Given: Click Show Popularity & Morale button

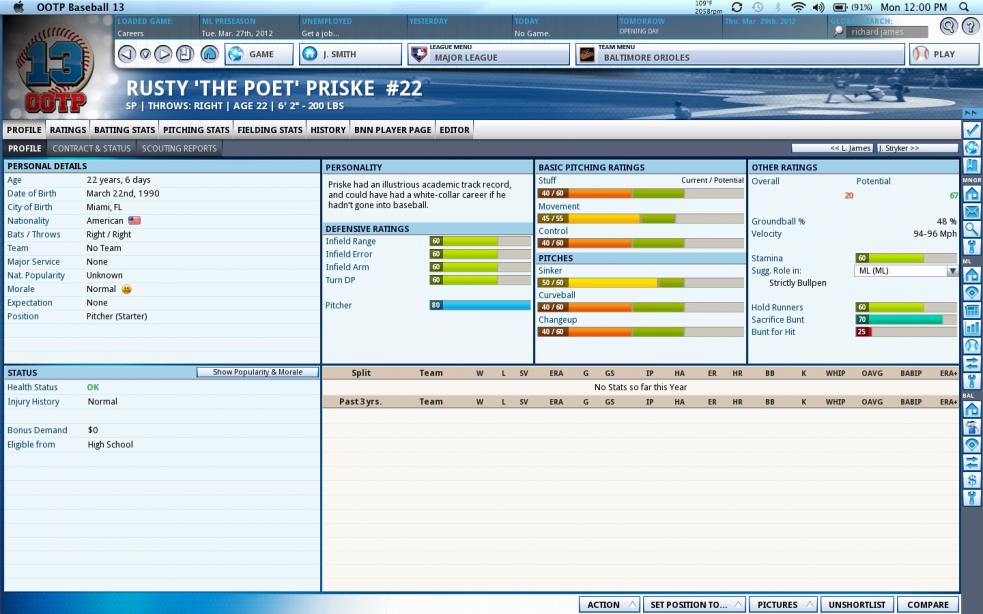Looking at the screenshot, I should (x=257, y=373).
